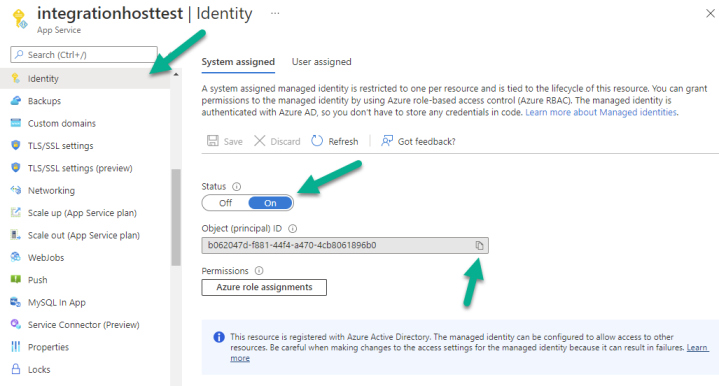The image size is (719, 386).
Task: Copy the Object principal ID to clipboard
Action: pyautogui.click(x=479, y=246)
